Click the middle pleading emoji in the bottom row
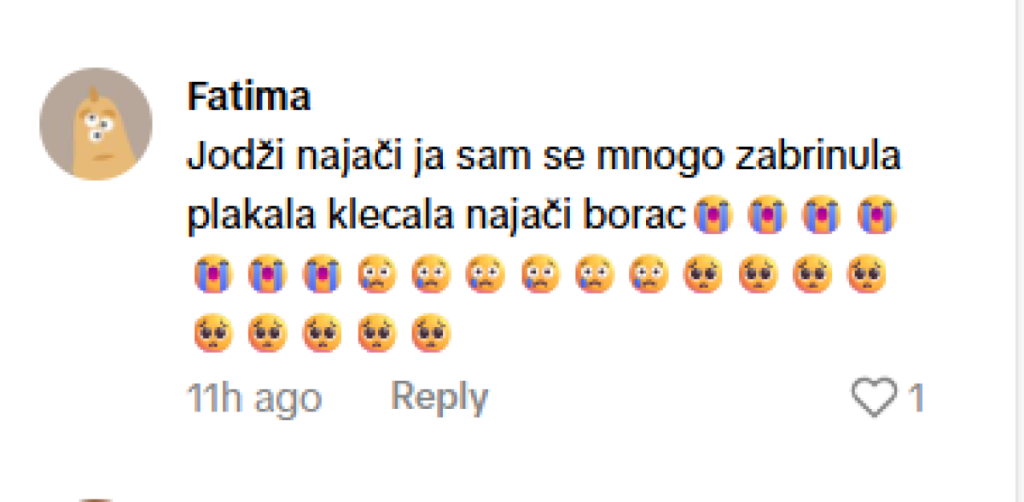This screenshot has height=502, width=1024. (x=323, y=332)
